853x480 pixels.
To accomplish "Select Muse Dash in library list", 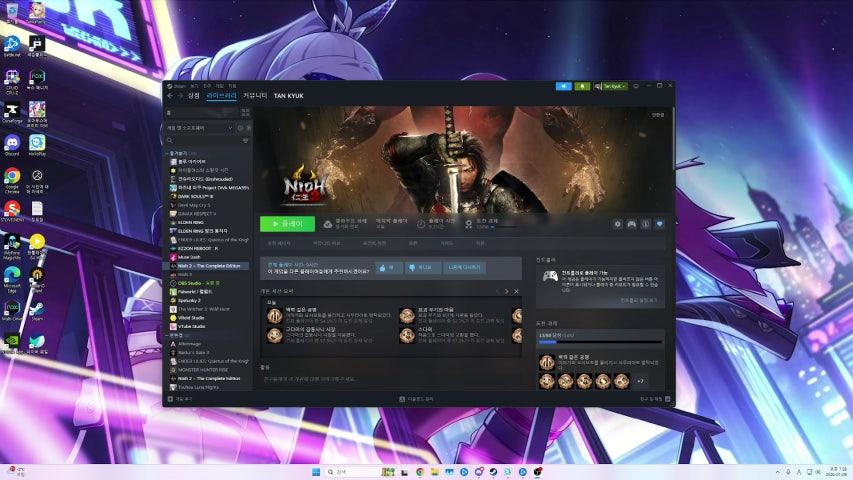I will click(189, 257).
